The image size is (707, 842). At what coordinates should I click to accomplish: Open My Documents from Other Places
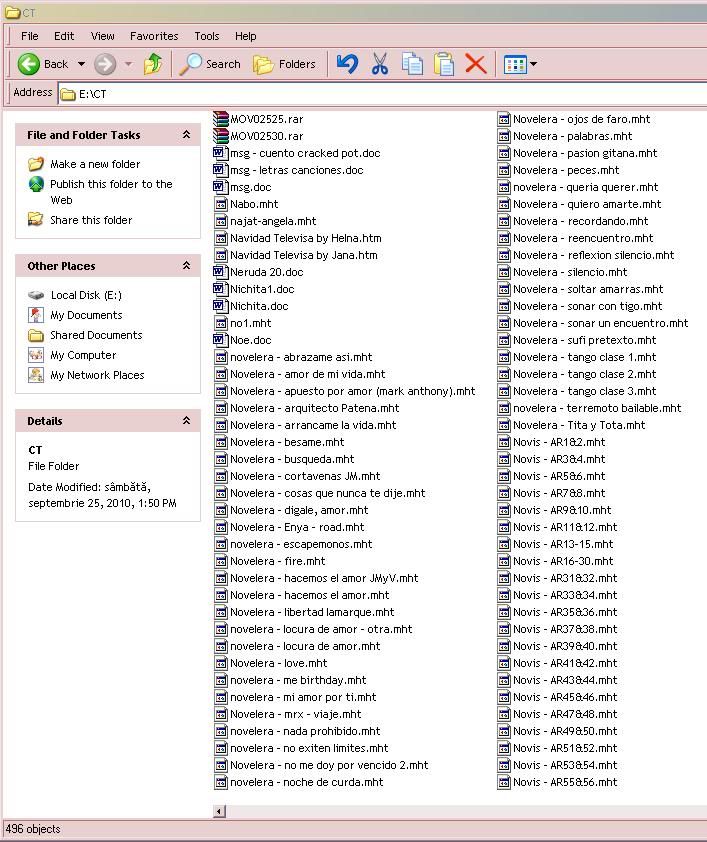pyautogui.click(x=86, y=315)
